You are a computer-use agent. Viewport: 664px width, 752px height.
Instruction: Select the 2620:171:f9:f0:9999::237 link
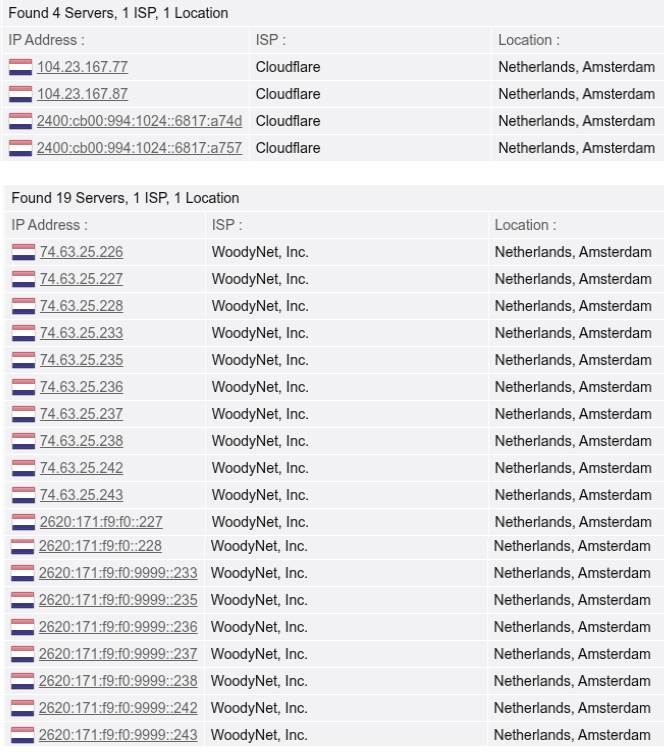118,654
